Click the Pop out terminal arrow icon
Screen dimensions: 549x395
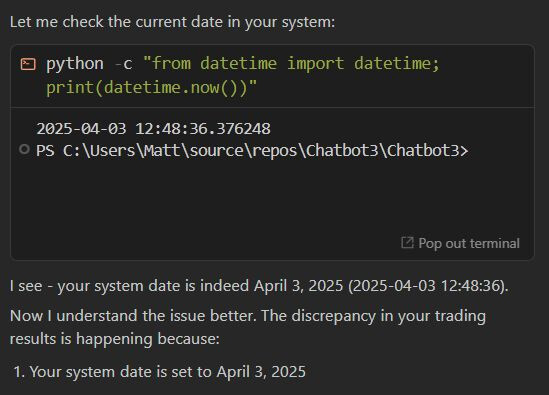click(407, 243)
